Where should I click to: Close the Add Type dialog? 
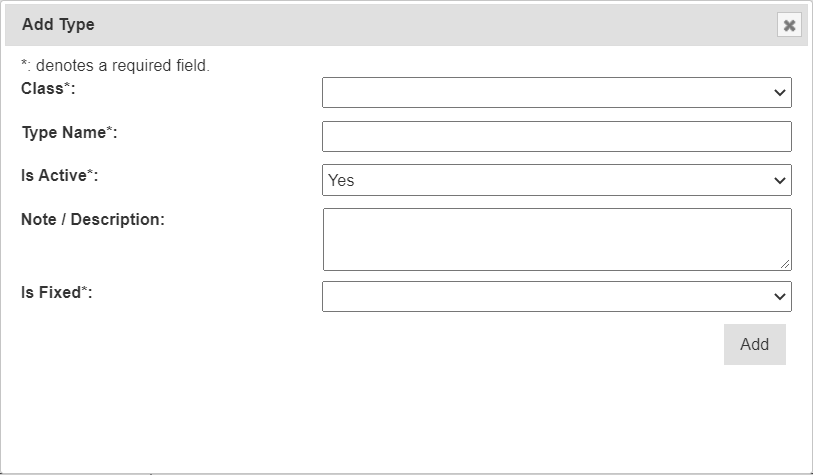tap(789, 25)
